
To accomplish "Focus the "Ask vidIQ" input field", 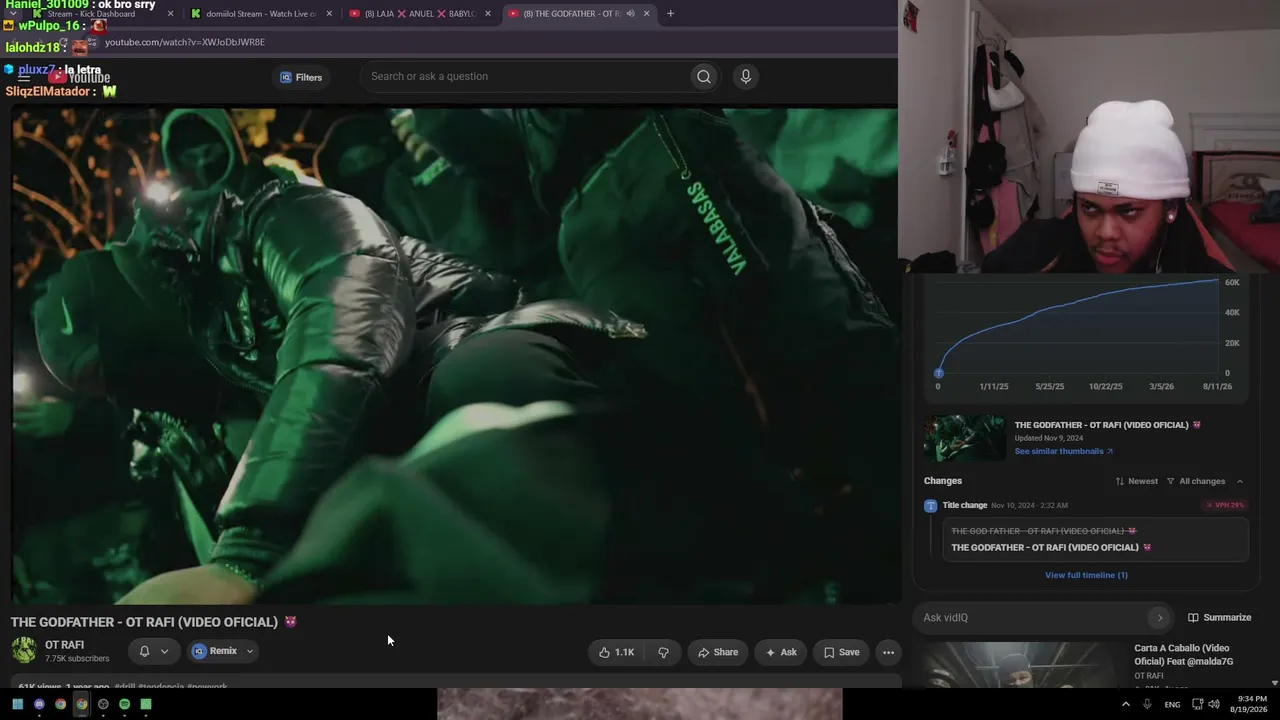I will [1032, 618].
